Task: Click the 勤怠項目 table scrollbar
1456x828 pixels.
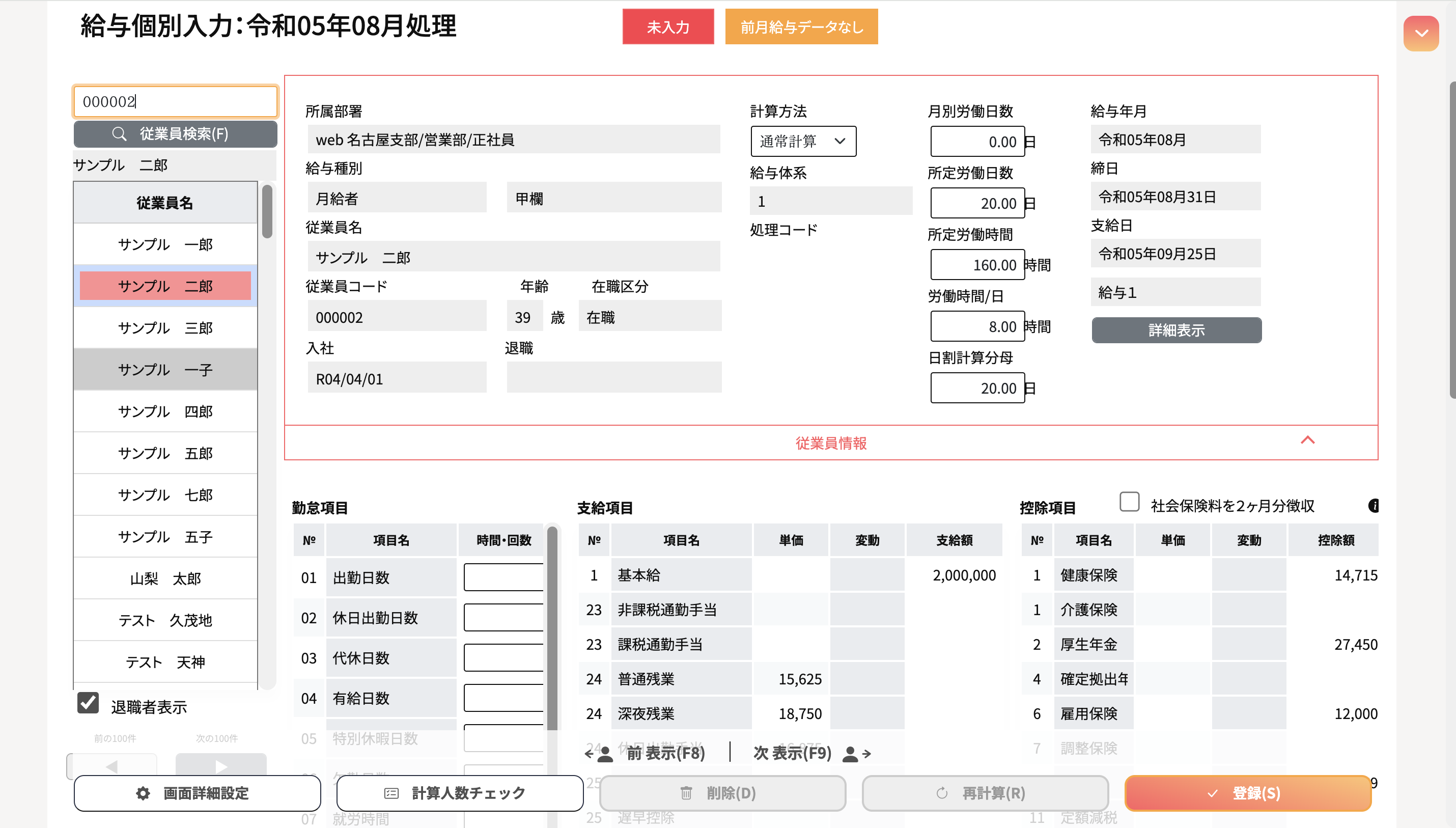Action: [551, 628]
